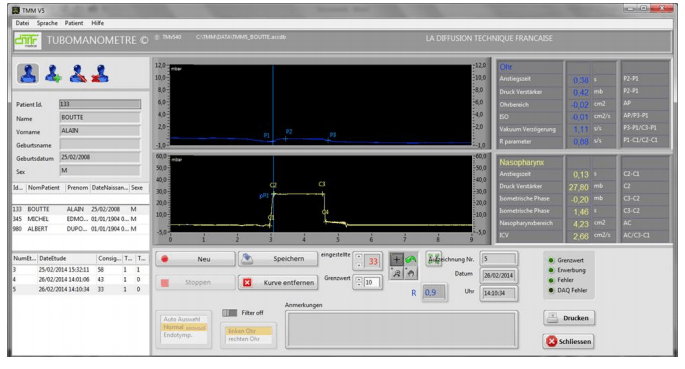This screenshot has height=369, width=685.
Task: Increase the Grenzwert stepper value
Action: [359, 279]
